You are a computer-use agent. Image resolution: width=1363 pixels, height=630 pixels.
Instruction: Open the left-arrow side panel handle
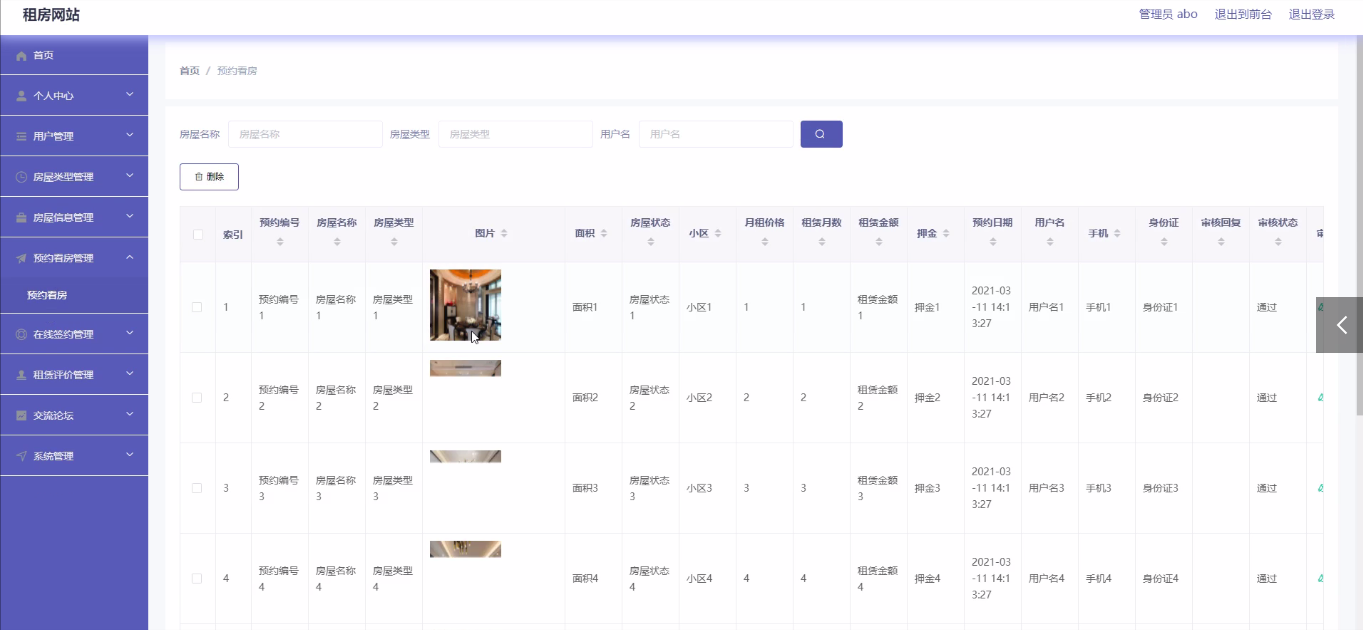[1341, 325]
